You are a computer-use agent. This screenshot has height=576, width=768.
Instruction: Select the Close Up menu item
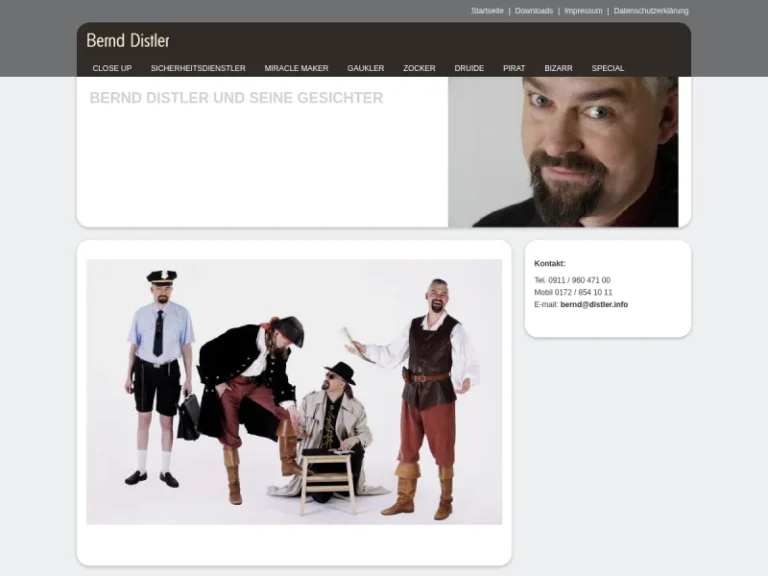coord(112,68)
